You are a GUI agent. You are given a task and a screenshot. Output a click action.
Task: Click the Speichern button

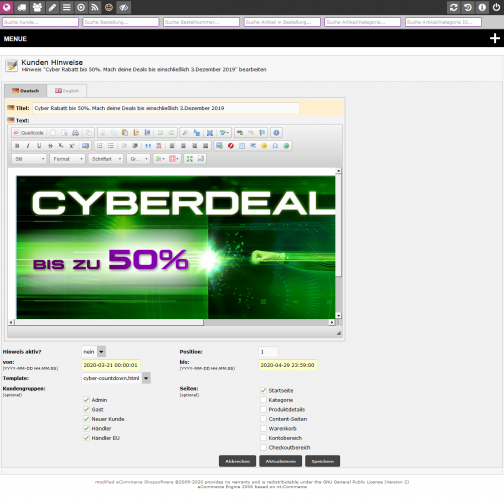click(322, 461)
